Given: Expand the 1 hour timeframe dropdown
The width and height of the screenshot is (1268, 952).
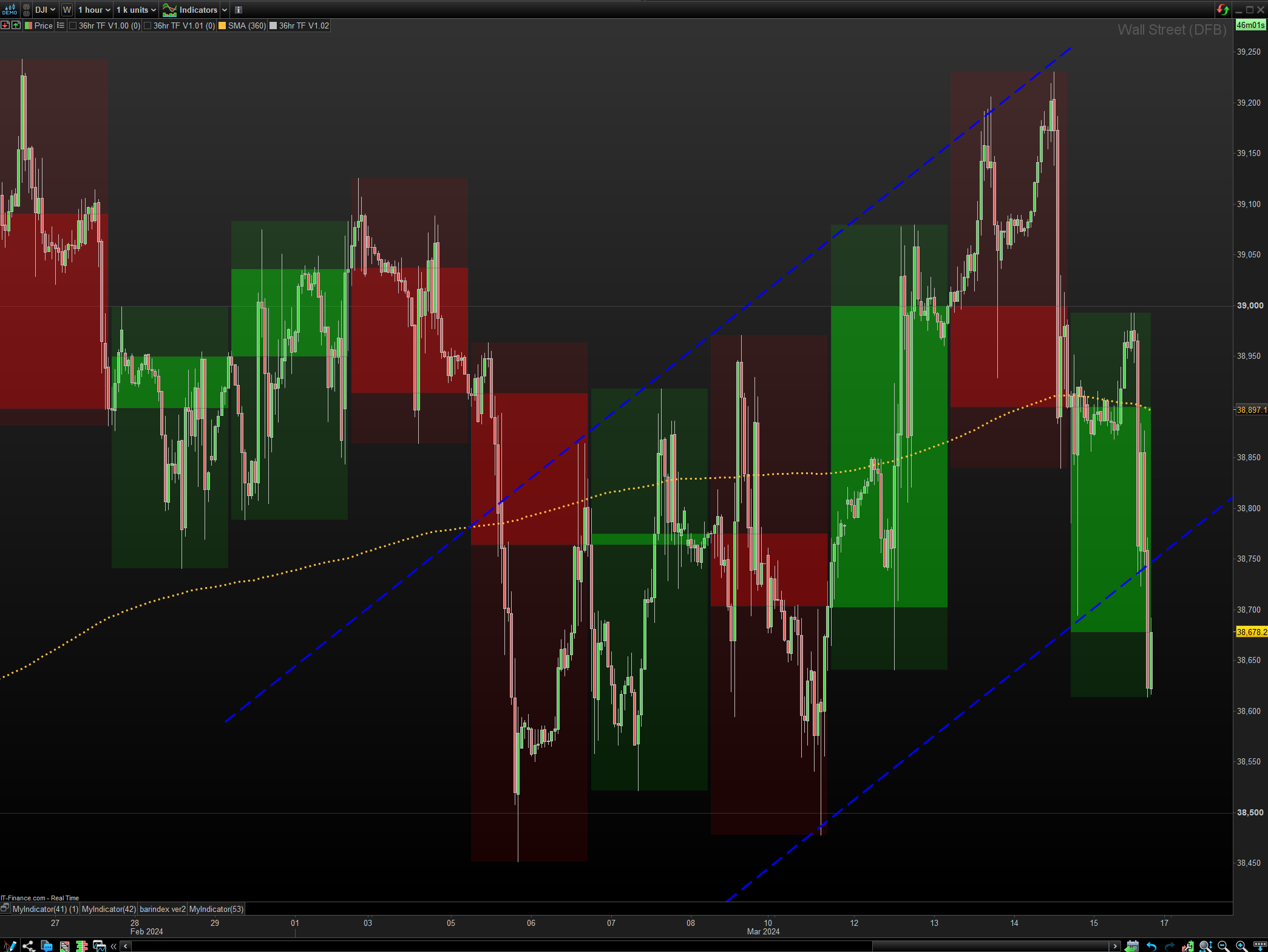Looking at the screenshot, I should pos(94,10).
